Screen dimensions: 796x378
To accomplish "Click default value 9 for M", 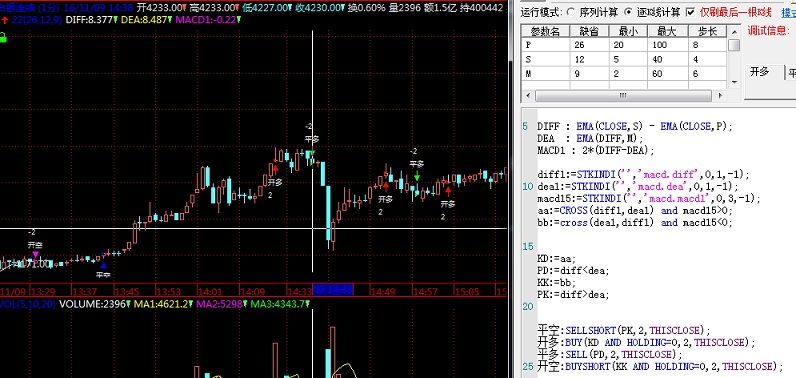I will tap(589, 73).
